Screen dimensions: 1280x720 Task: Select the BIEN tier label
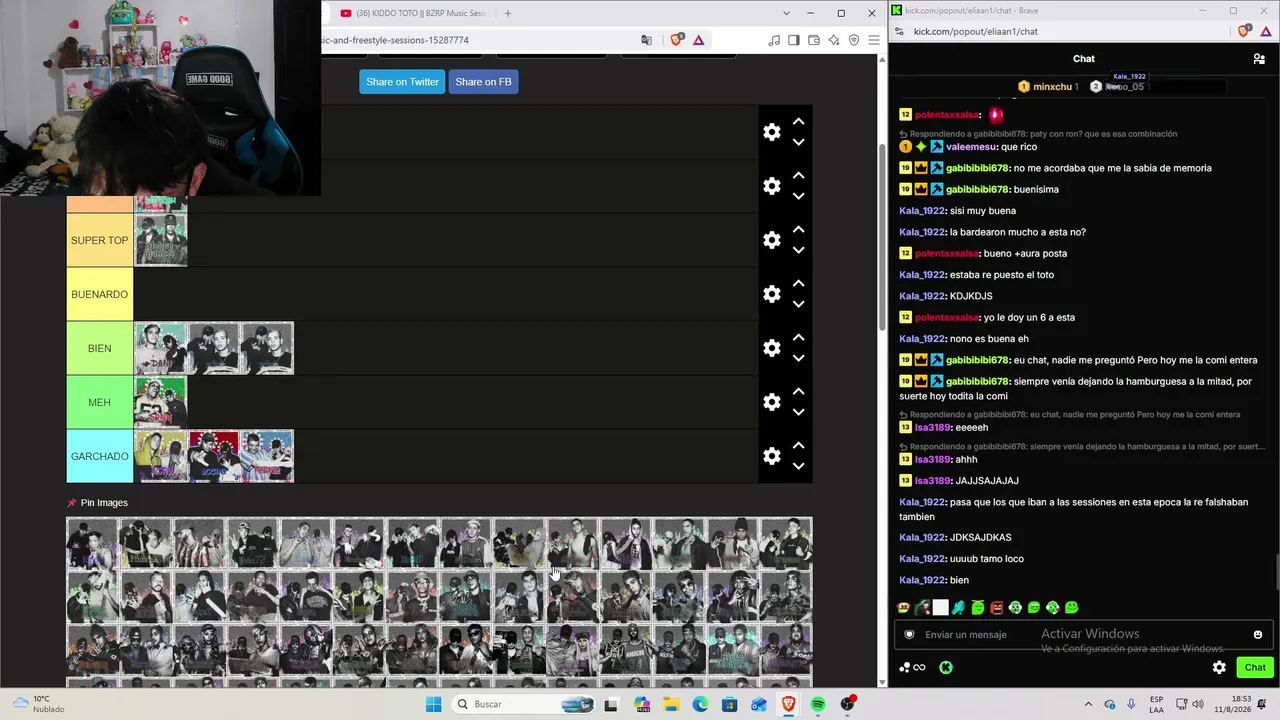point(100,348)
